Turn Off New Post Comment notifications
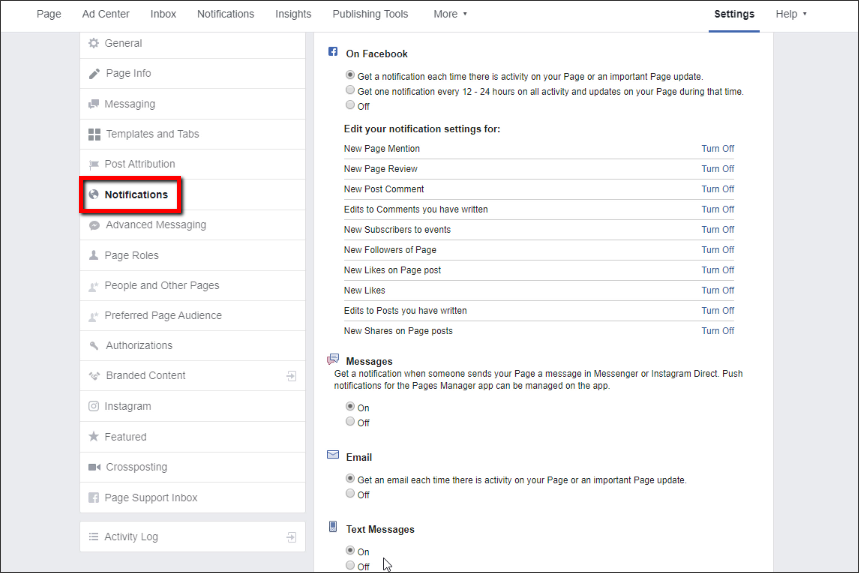 718,189
